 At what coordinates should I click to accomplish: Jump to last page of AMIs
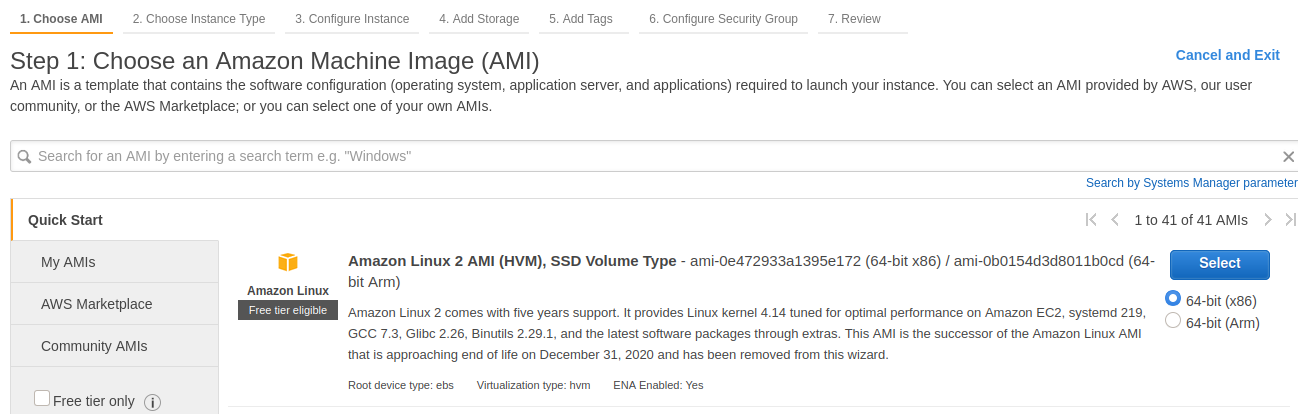click(x=1291, y=220)
